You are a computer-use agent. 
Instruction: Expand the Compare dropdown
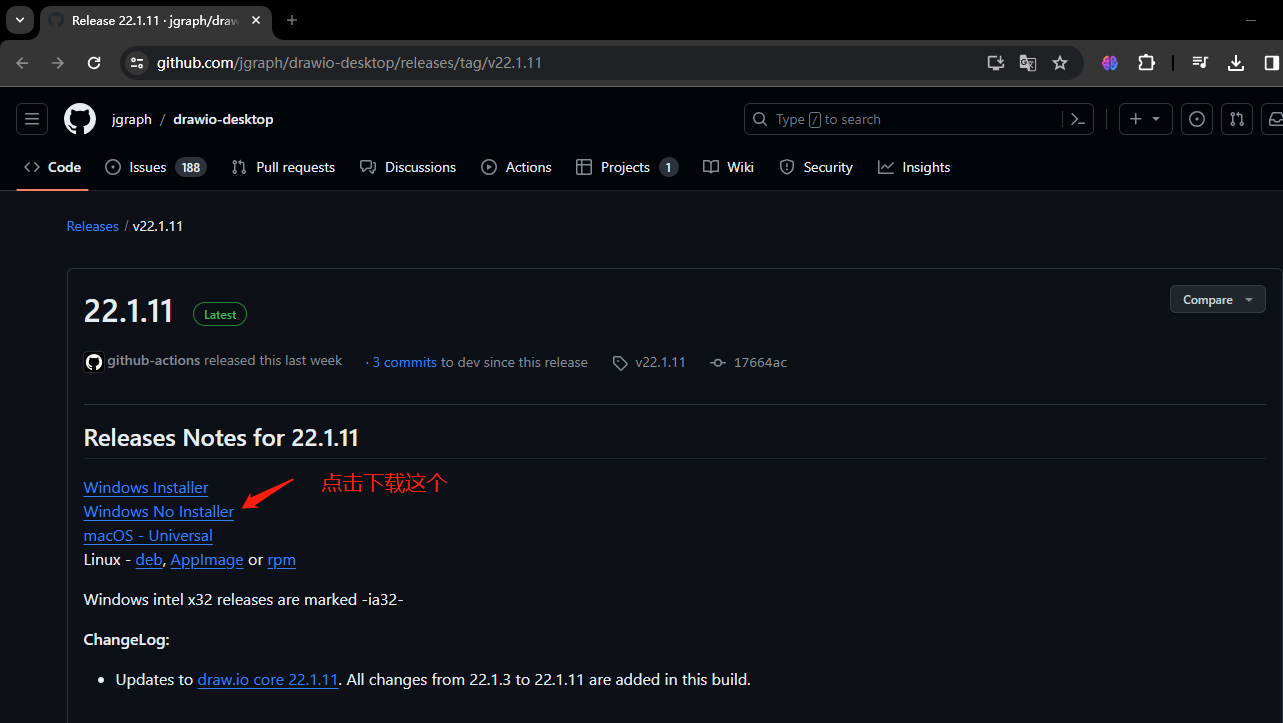(x=1217, y=300)
